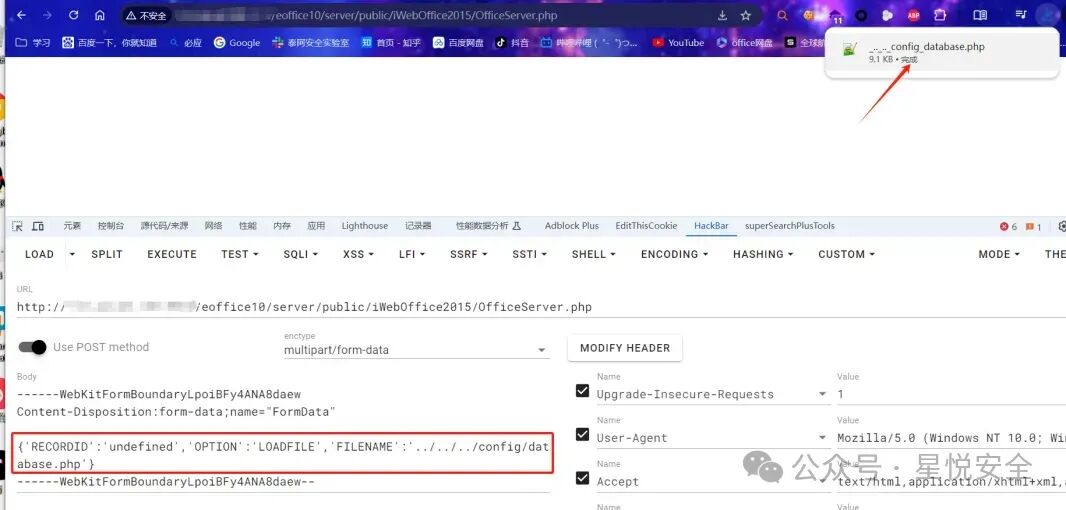Click HackBar SPLIT button
The width and height of the screenshot is (1066, 510).
click(107, 254)
